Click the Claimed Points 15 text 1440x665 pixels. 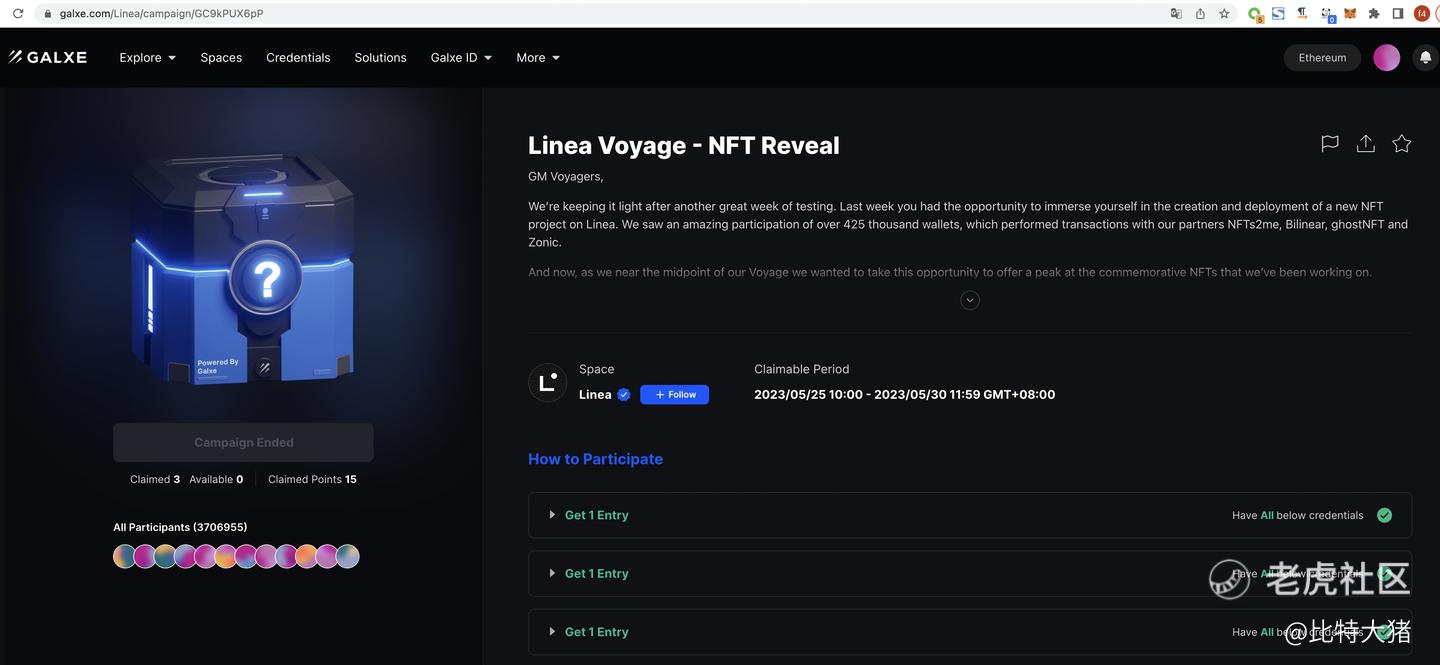tap(312, 480)
